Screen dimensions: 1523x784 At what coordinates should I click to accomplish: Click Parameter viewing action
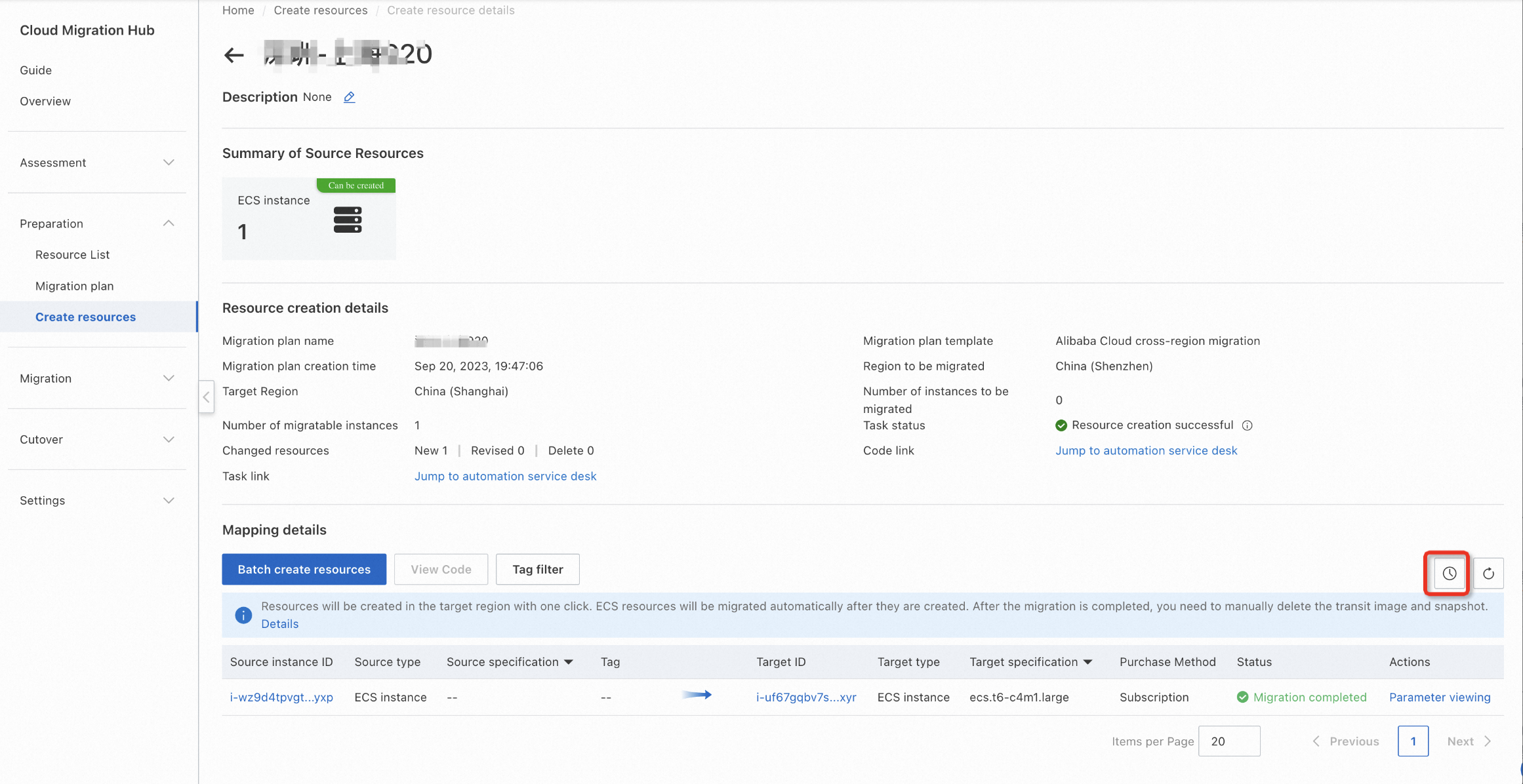(1440, 697)
